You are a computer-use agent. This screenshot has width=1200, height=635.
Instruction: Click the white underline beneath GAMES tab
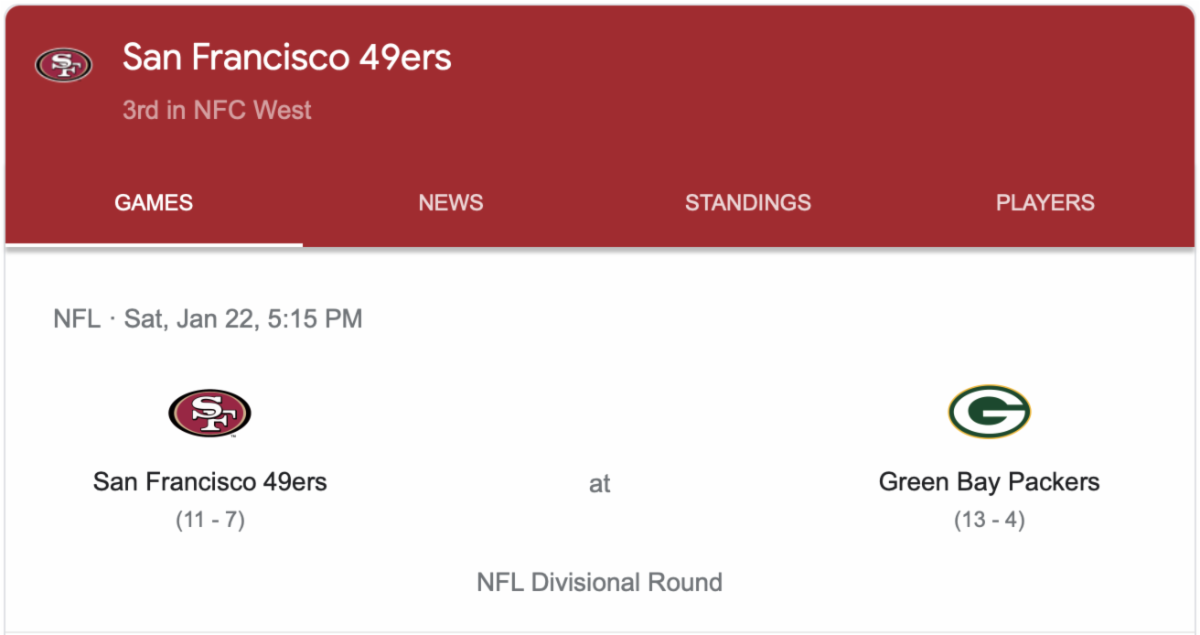click(x=153, y=243)
